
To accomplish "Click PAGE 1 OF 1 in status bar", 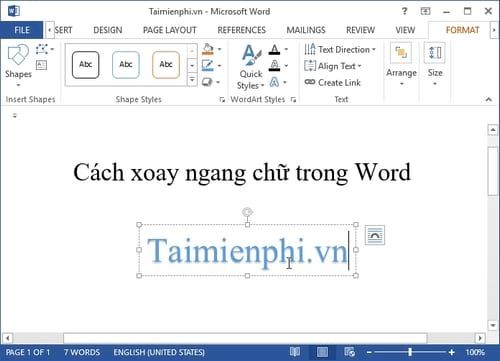I will click(x=28, y=352).
